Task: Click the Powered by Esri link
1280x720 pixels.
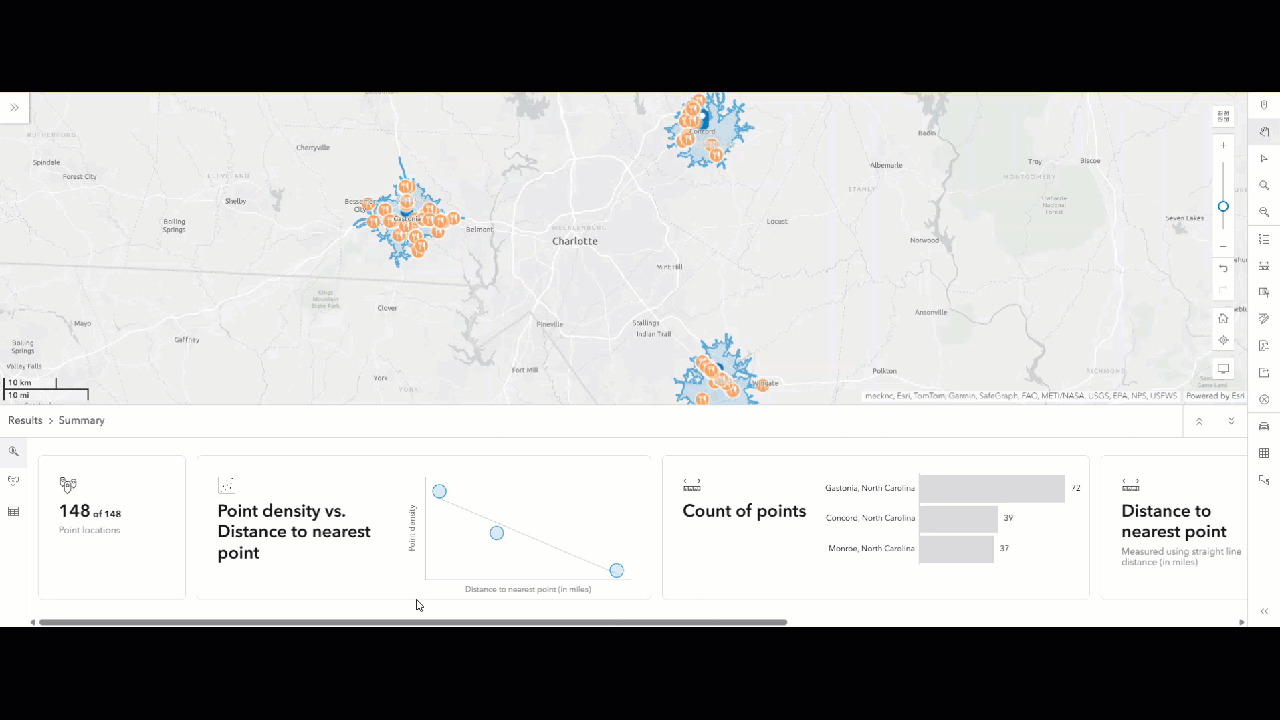Action: coord(1215,395)
